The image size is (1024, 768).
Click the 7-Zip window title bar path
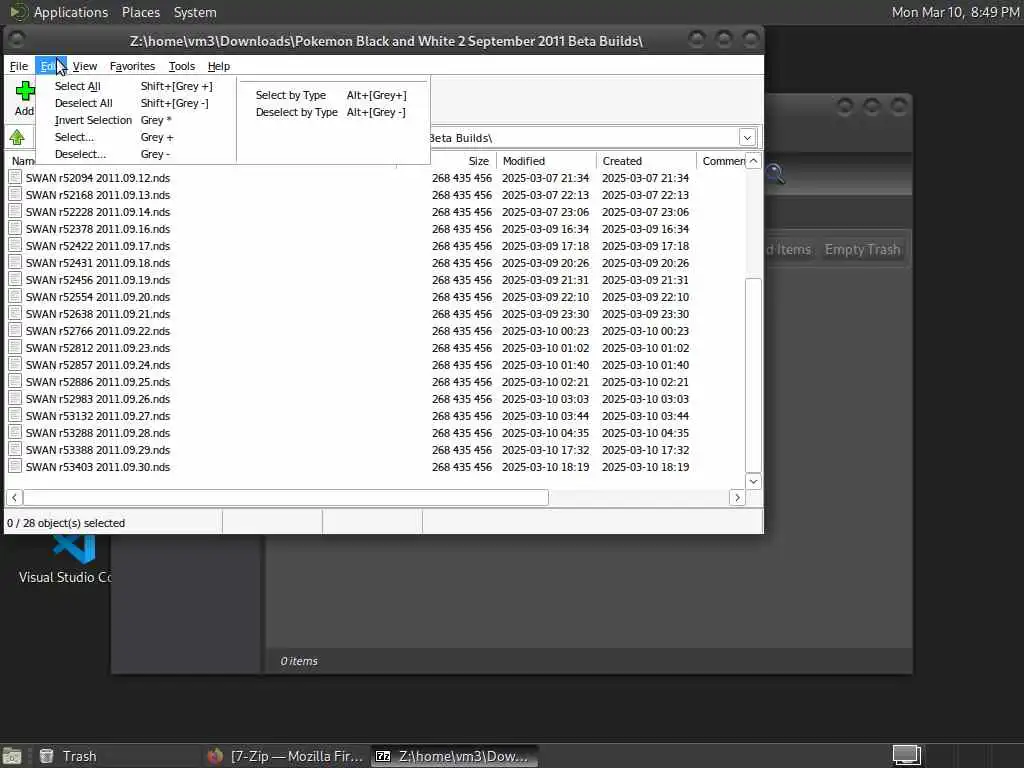point(386,41)
